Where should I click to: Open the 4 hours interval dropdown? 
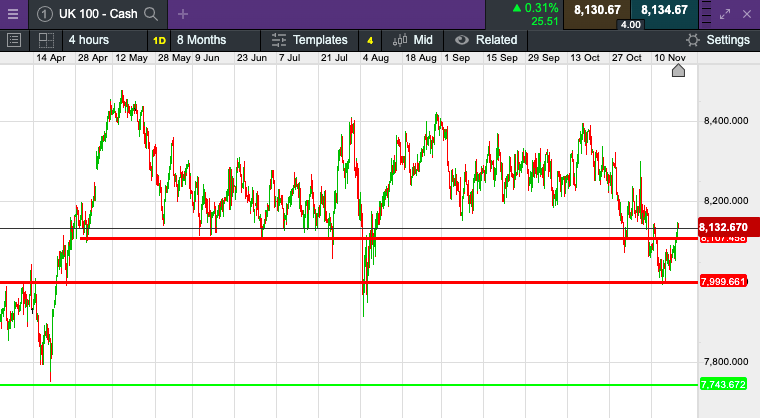(104, 40)
